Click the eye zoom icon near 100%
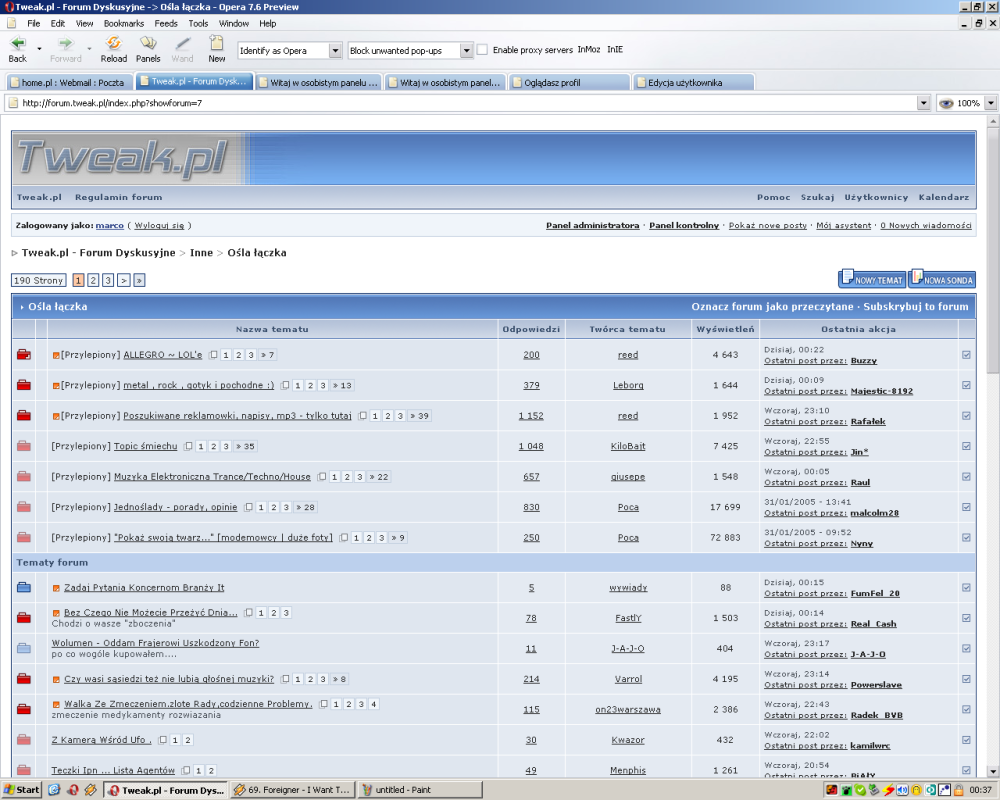 coord(946,103)
